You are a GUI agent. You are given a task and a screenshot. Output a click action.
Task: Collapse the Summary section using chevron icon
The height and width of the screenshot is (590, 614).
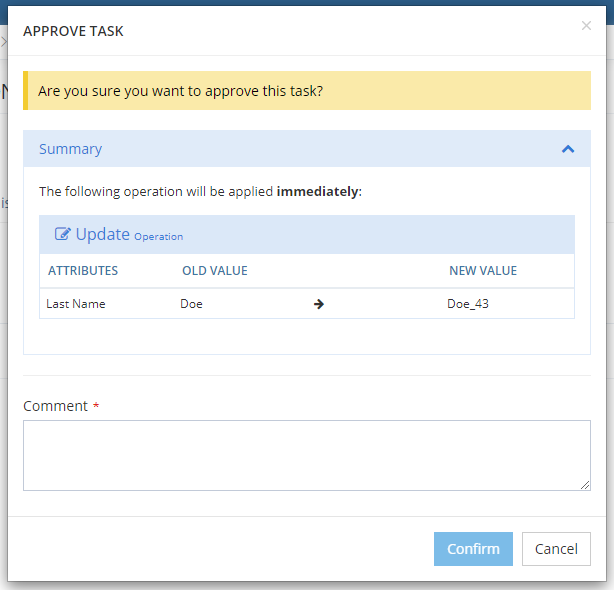coord(568,149)
